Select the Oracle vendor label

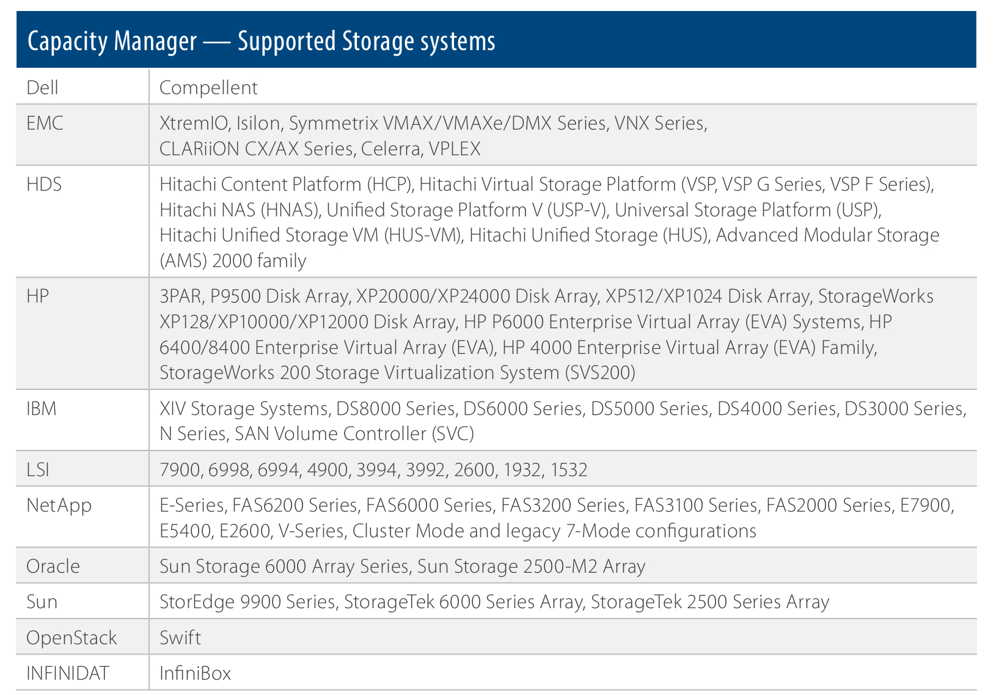click(x=54, y=566)
